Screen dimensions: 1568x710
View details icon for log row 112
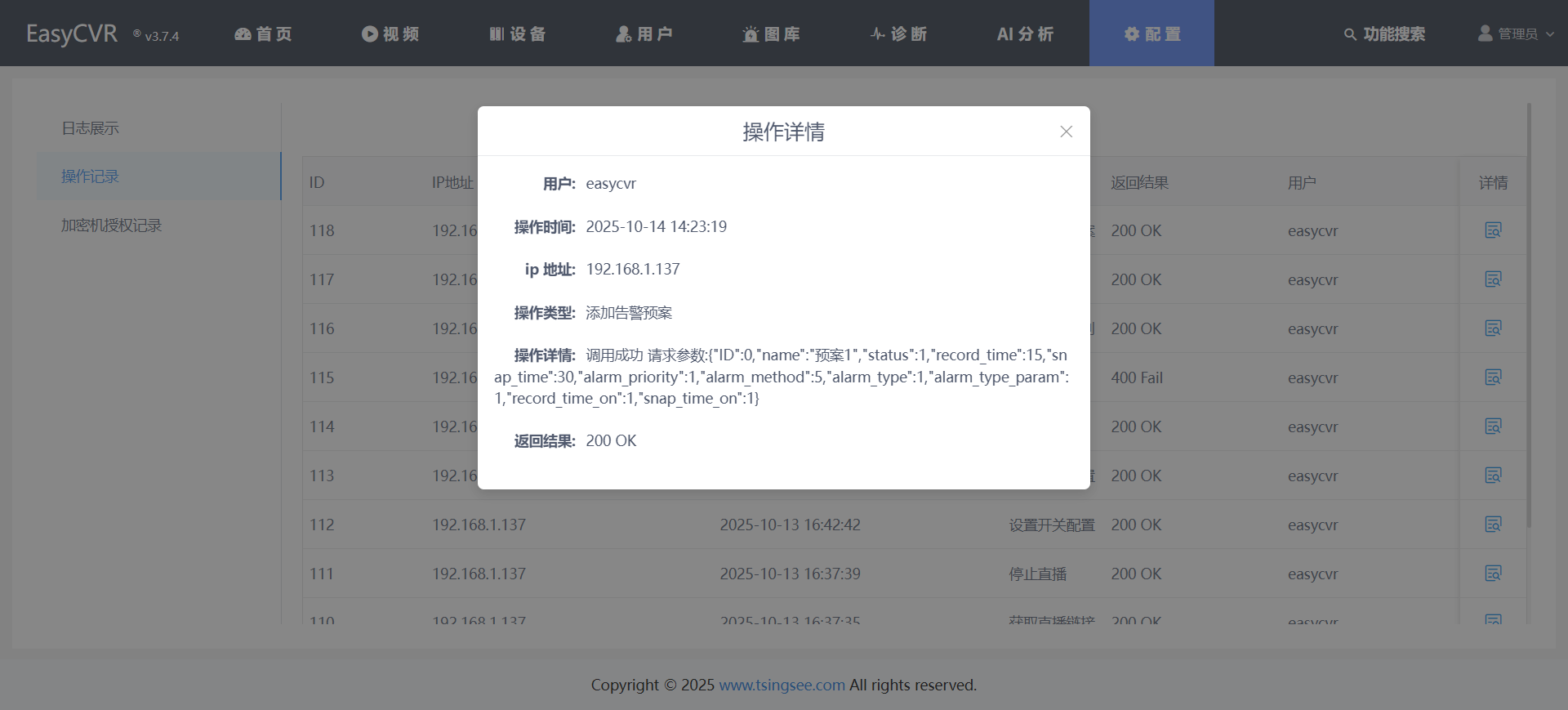[x=1493, y=525]
